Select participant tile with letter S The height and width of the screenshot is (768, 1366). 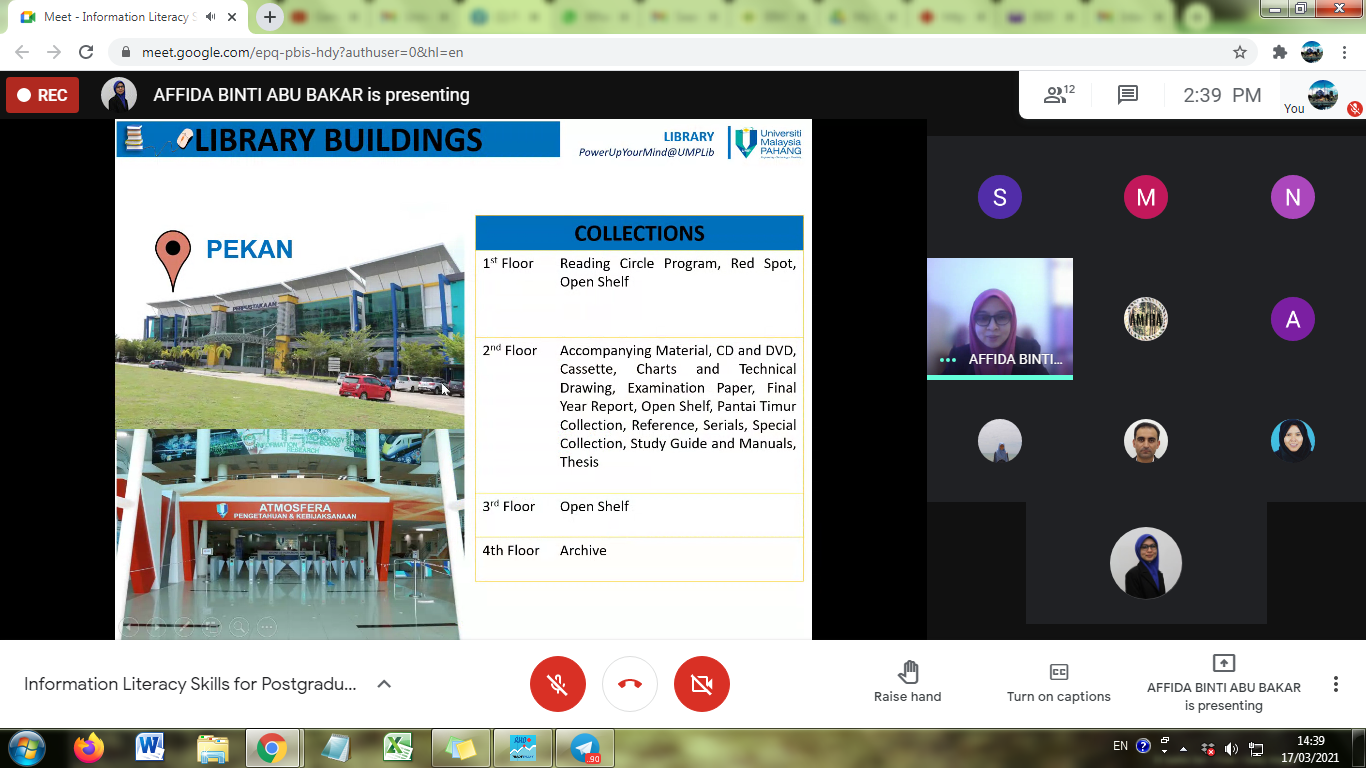(1000, 197)
